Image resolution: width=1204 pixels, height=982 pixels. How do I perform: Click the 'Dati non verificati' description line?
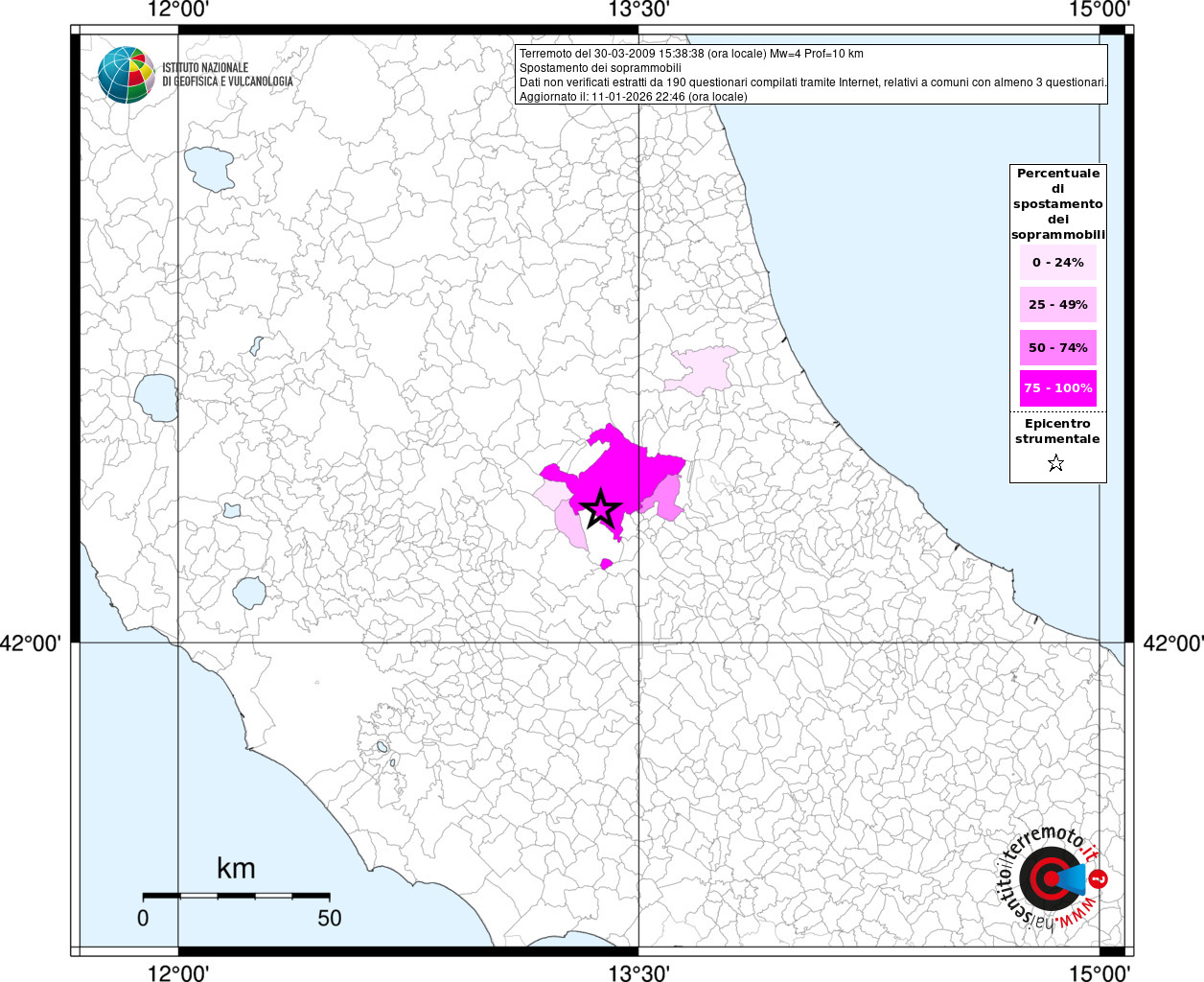813,82
